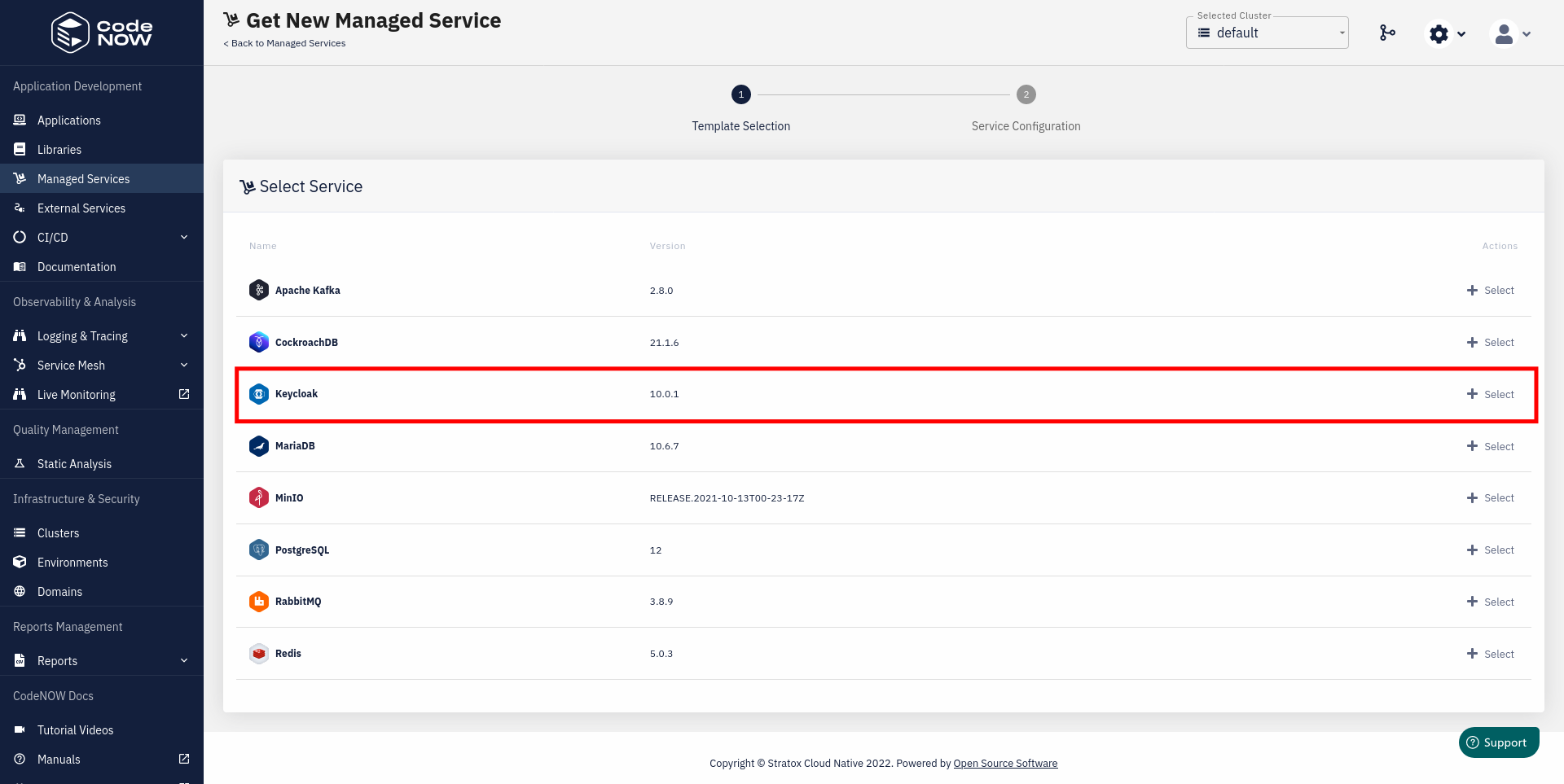Click the Environments cube icon
This screenshot has width=1564, height=784.
pyautogui.click(x=20, y=563)
